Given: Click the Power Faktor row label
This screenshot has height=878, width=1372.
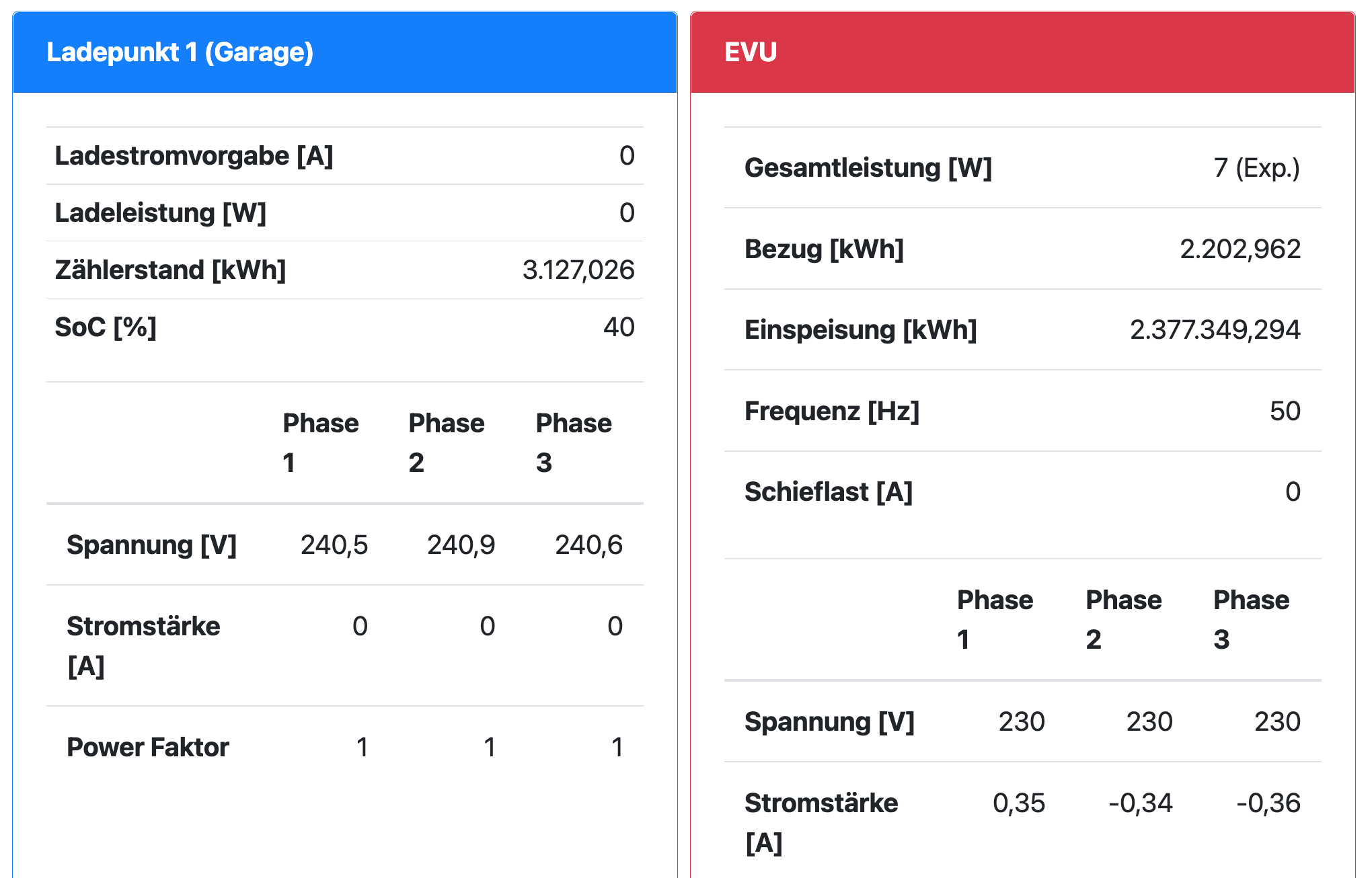Looking at the screenshot, I should (x=148, y=748).
